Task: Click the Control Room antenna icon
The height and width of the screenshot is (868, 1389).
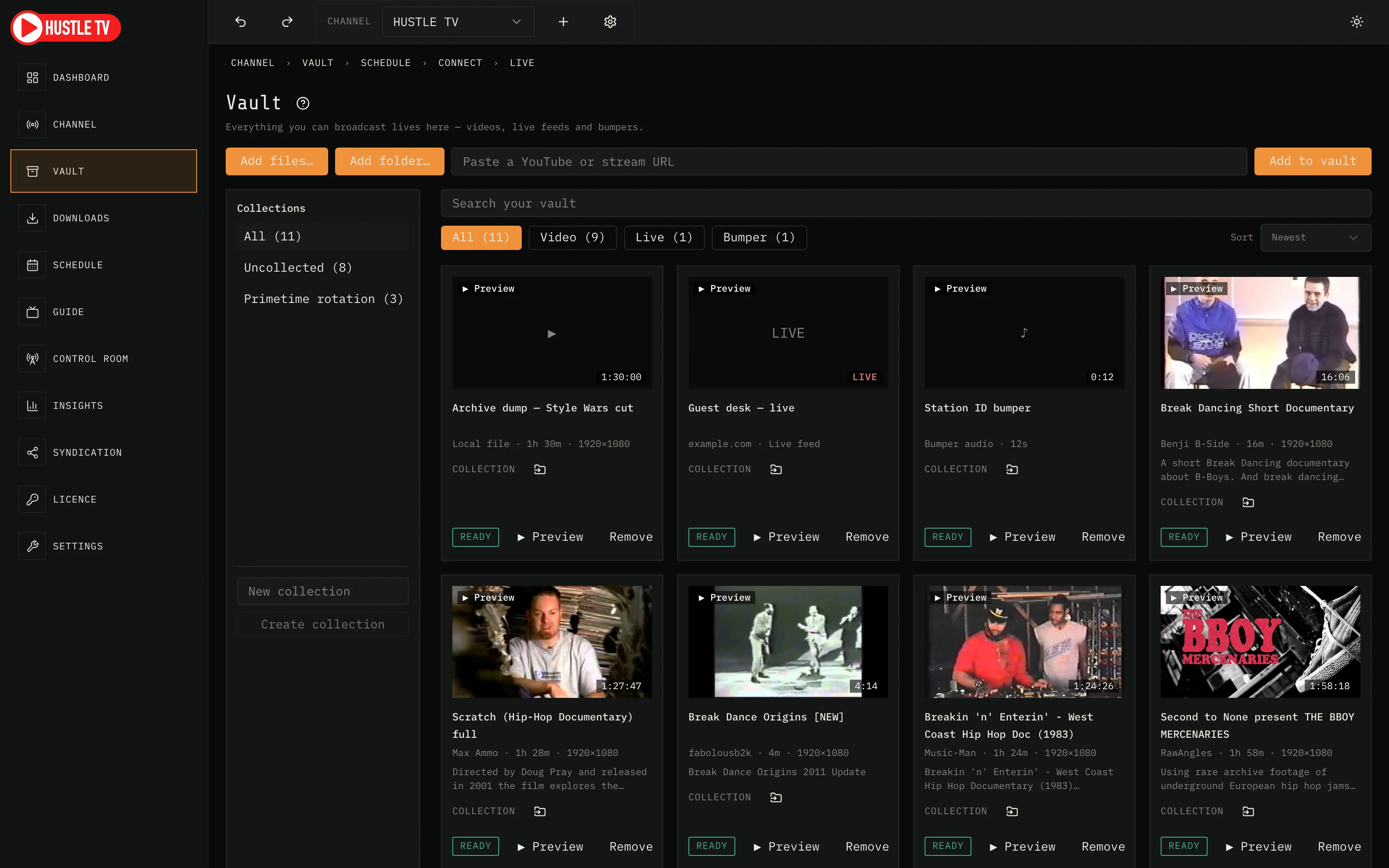Action: [x=32, y=359]
